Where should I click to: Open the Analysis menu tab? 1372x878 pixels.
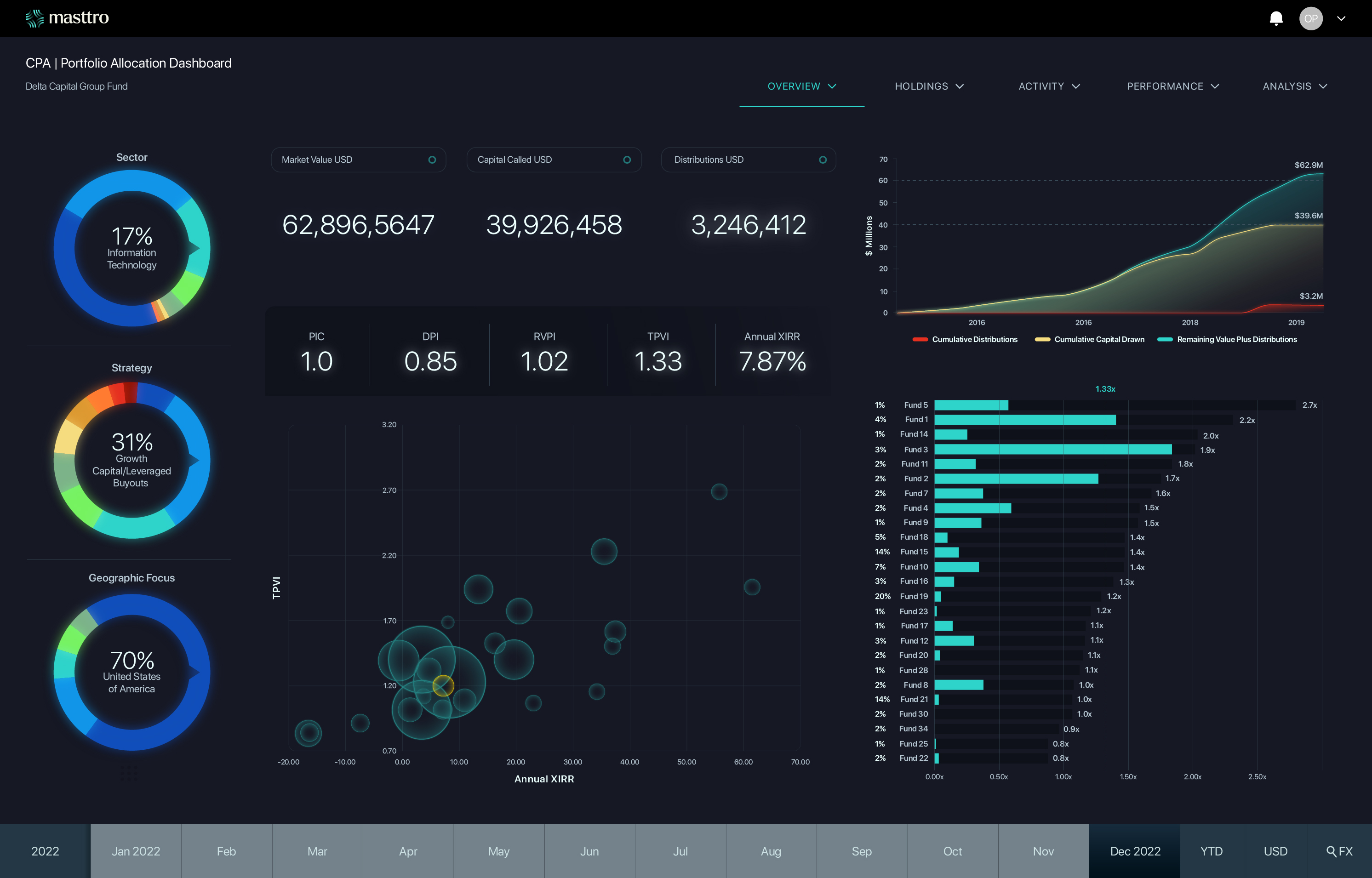point(1294,86)
